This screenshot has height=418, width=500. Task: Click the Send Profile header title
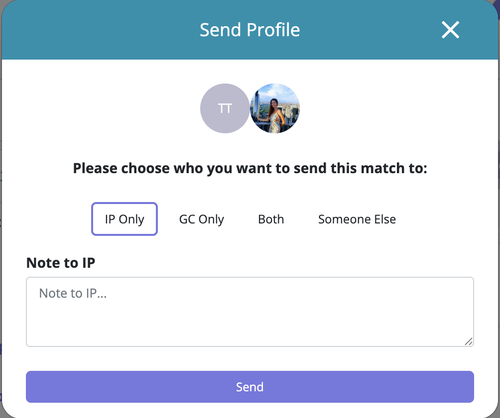pos(250,30)
